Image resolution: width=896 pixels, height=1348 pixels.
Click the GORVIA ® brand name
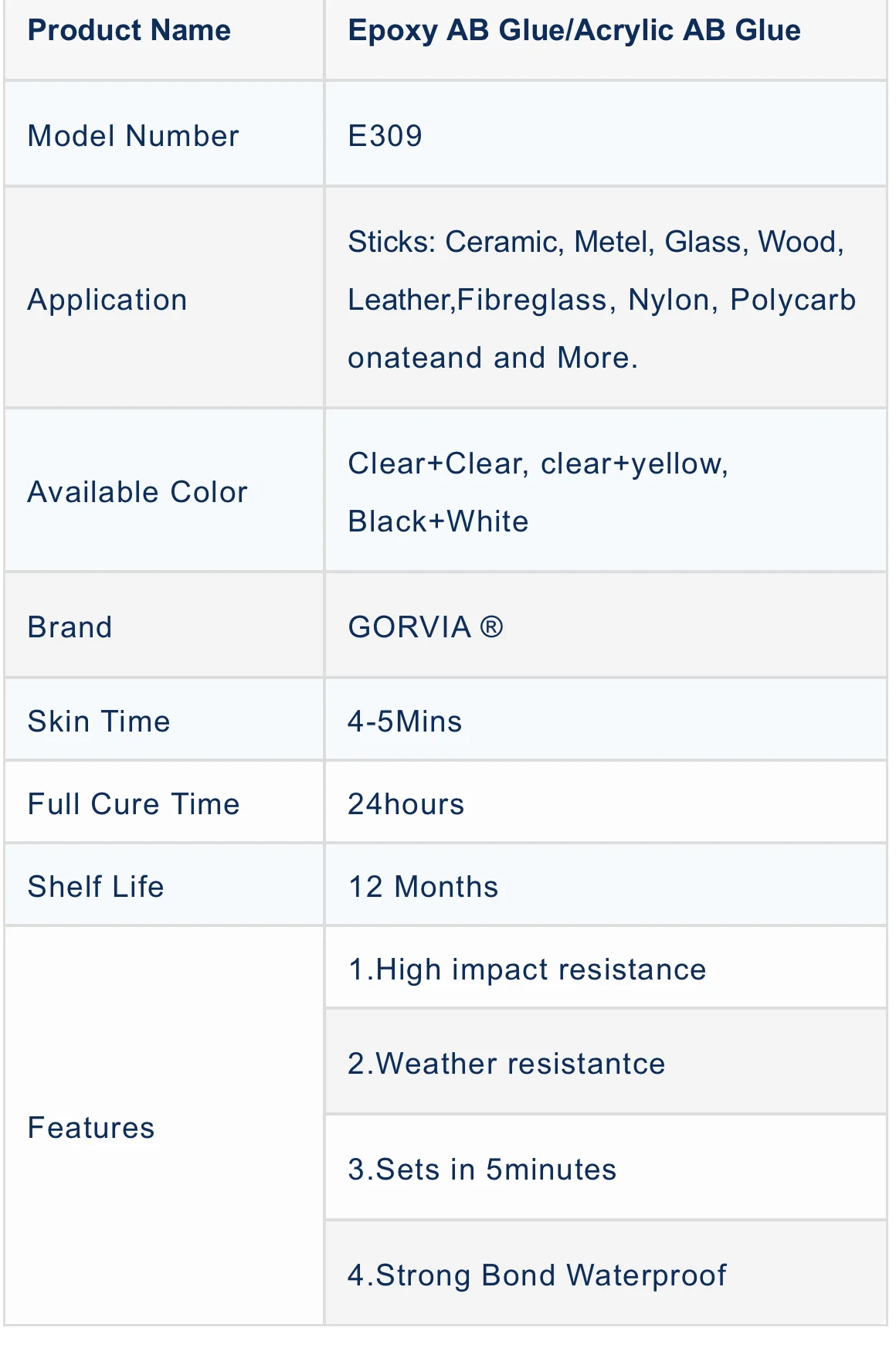click(x=426, y=627)
